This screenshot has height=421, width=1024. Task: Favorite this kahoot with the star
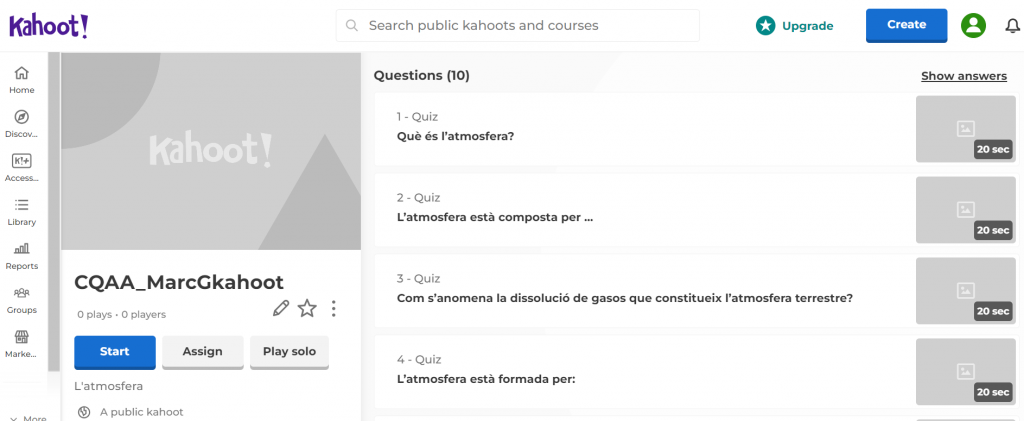coord(307,308)
